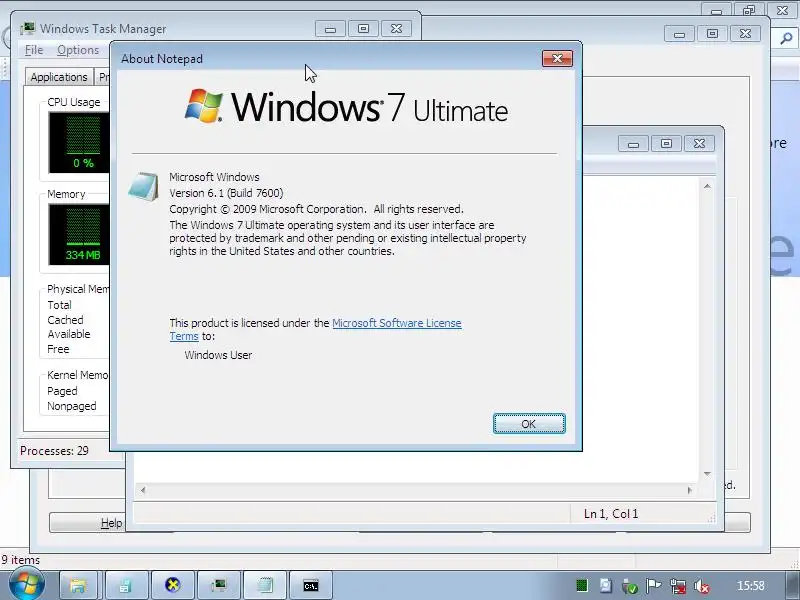Click the network disconnected tray icon

point(678,586)
